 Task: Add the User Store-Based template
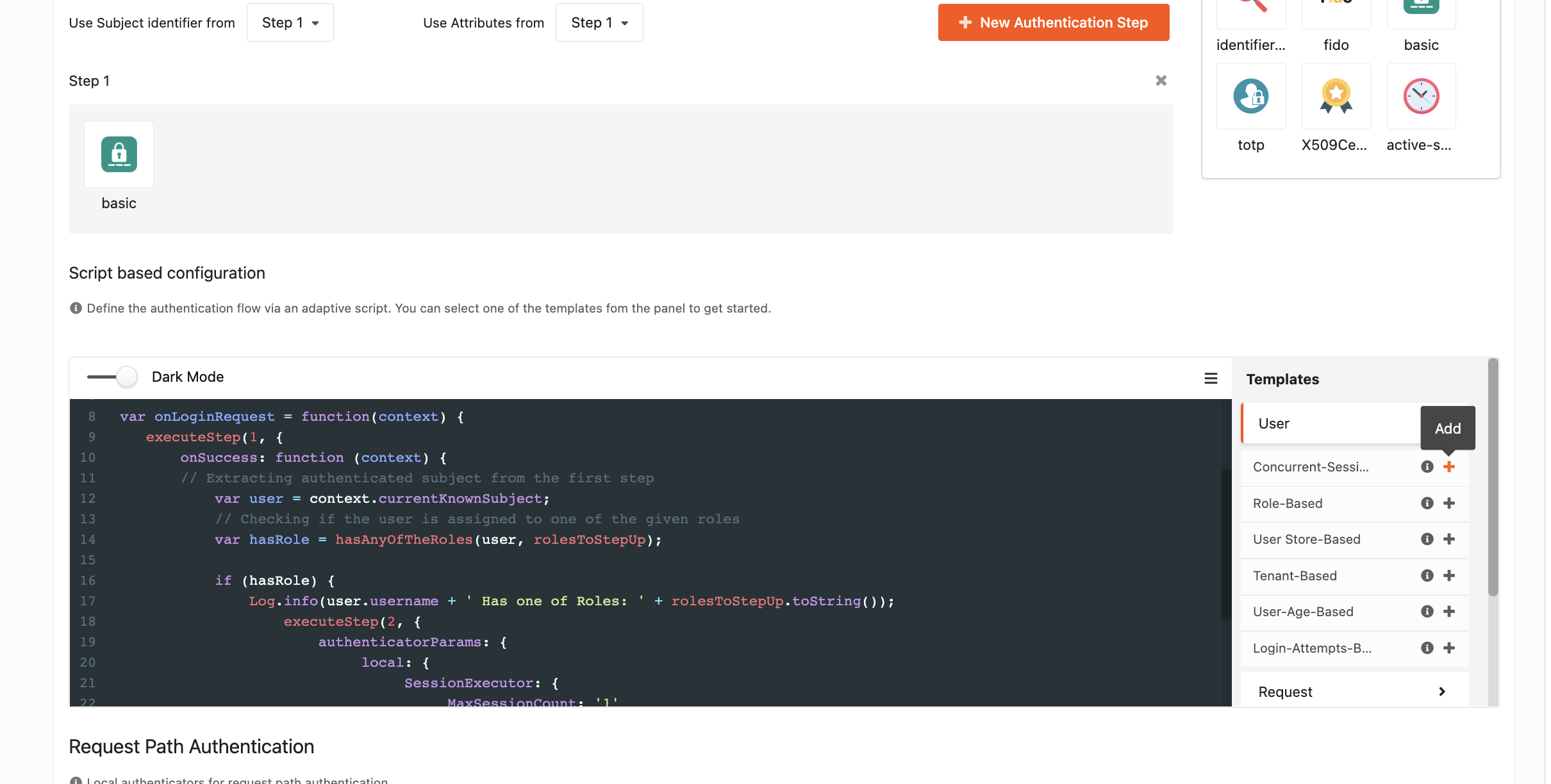1448,539
